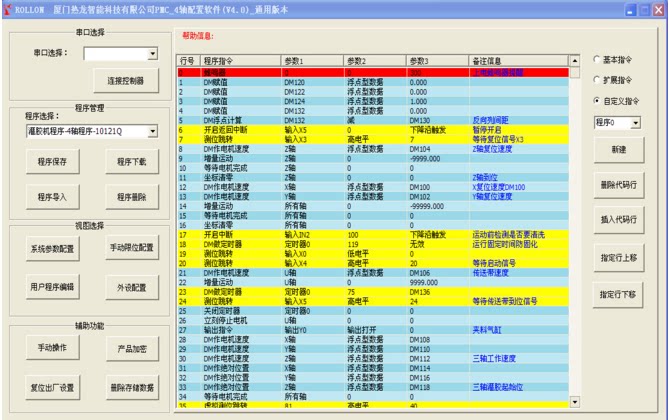Click the table scrollbar thumb
Image resolution: width=669 pixels, height=420 pixels.
point(575,72)
